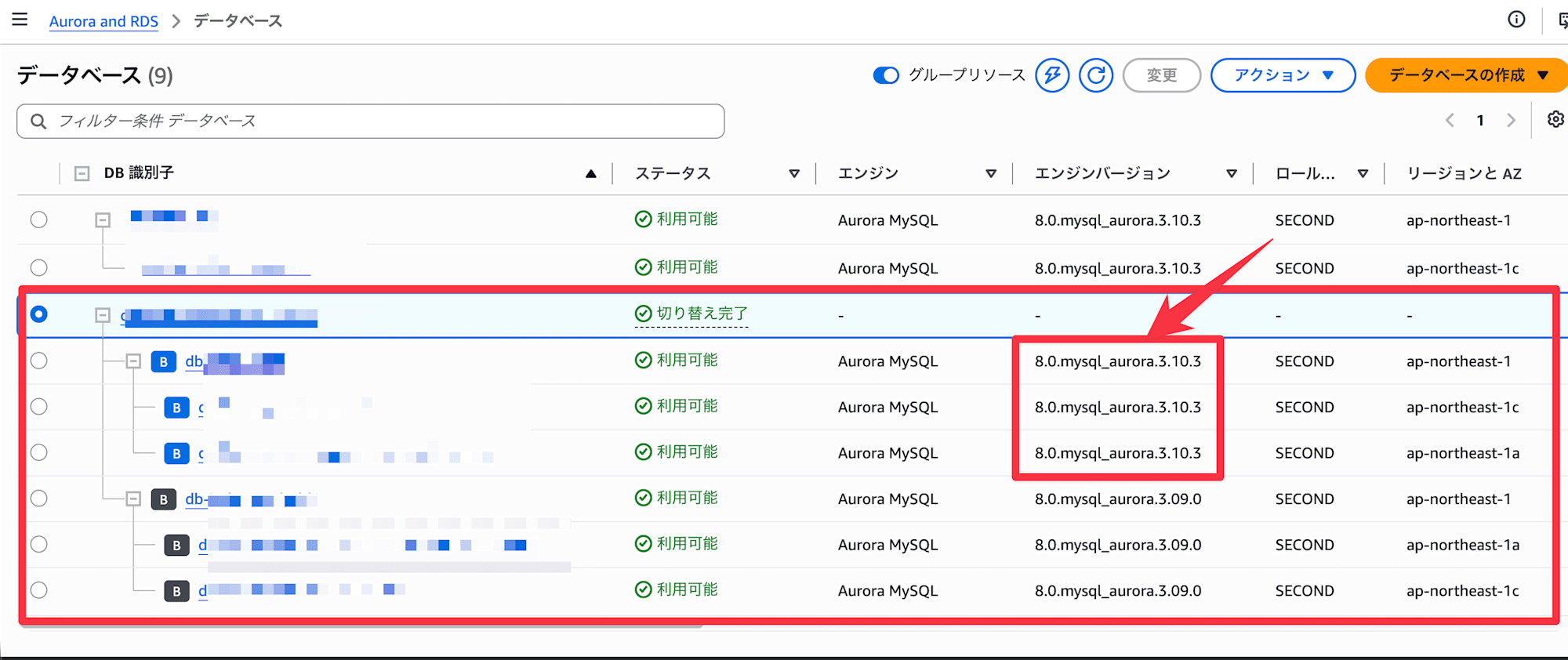Image resolution: width=1568 pixels, height=660 pixels.
Task: Click the エンジン column sort arrow
Action: [x=991, y=173]
